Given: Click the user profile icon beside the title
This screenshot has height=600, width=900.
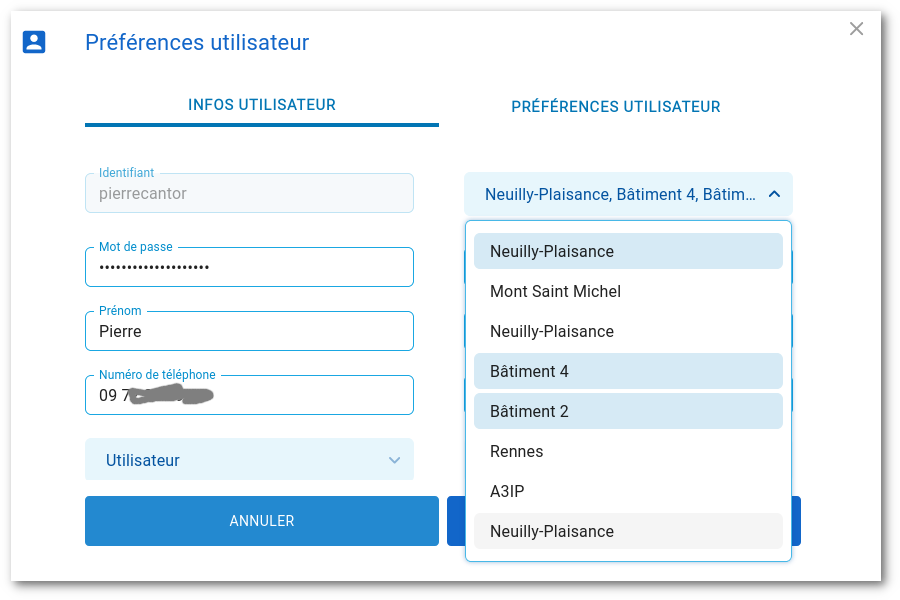Looking at the screenshot, I should [34, 42].
